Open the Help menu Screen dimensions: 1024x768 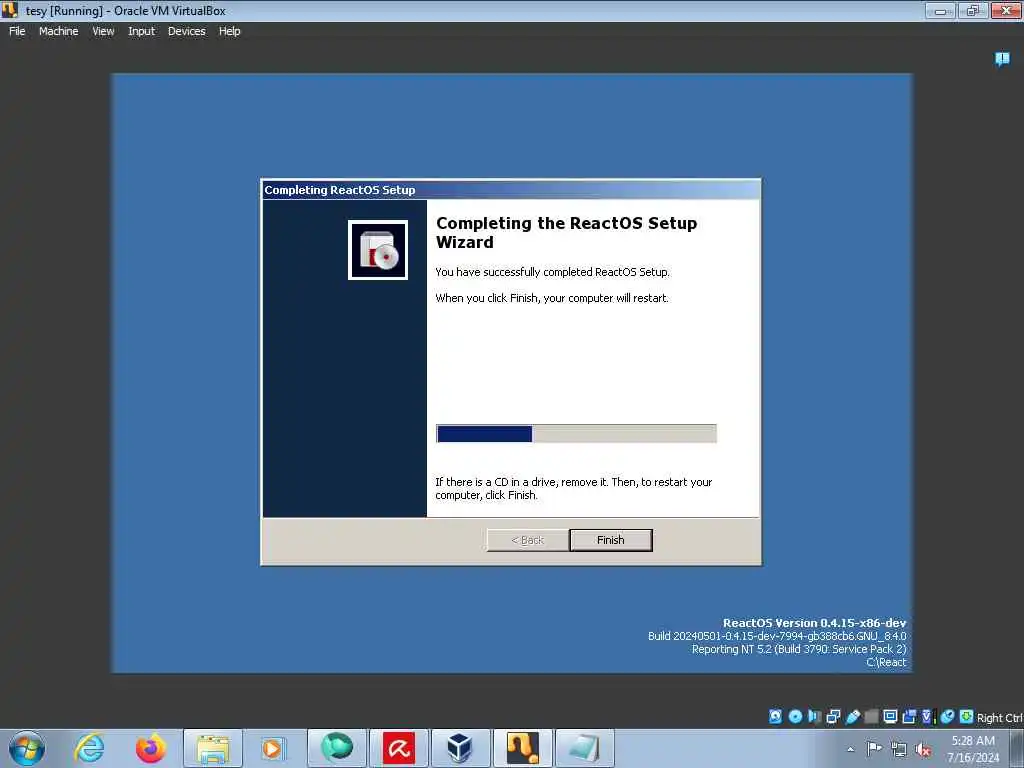point(229,31)
